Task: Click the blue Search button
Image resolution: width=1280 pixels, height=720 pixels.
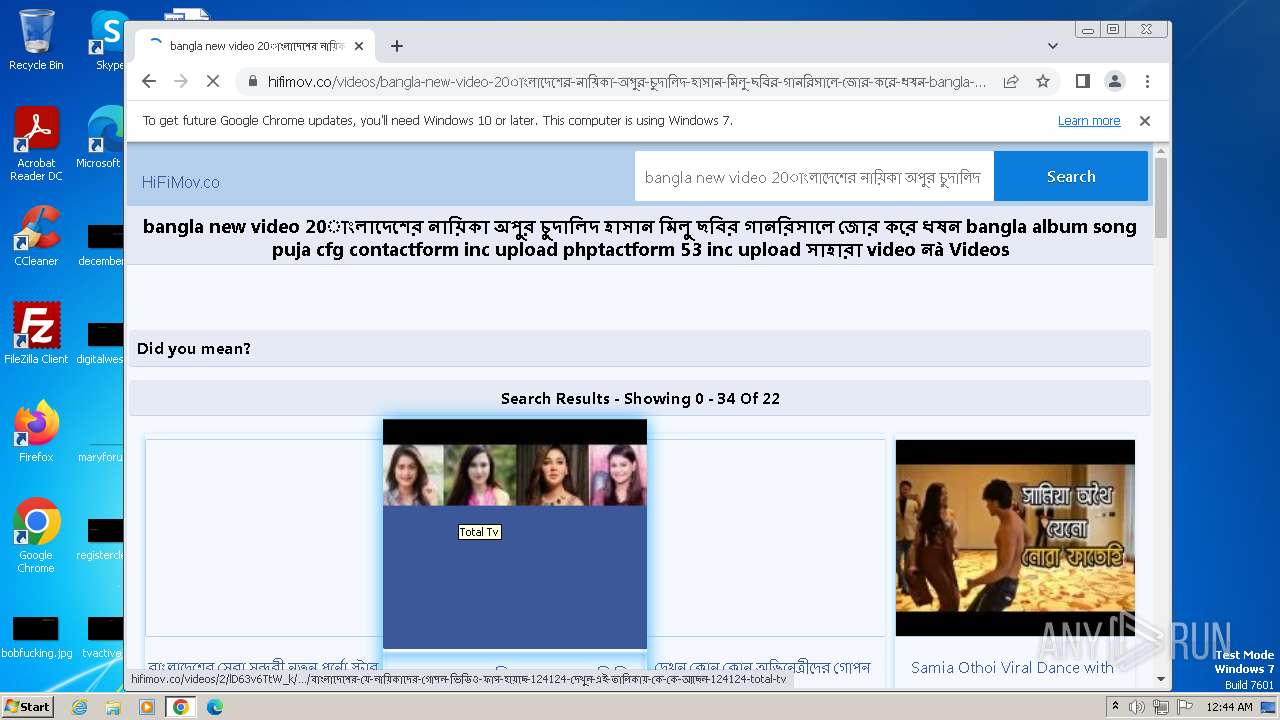Action: tap(1071, 177)
